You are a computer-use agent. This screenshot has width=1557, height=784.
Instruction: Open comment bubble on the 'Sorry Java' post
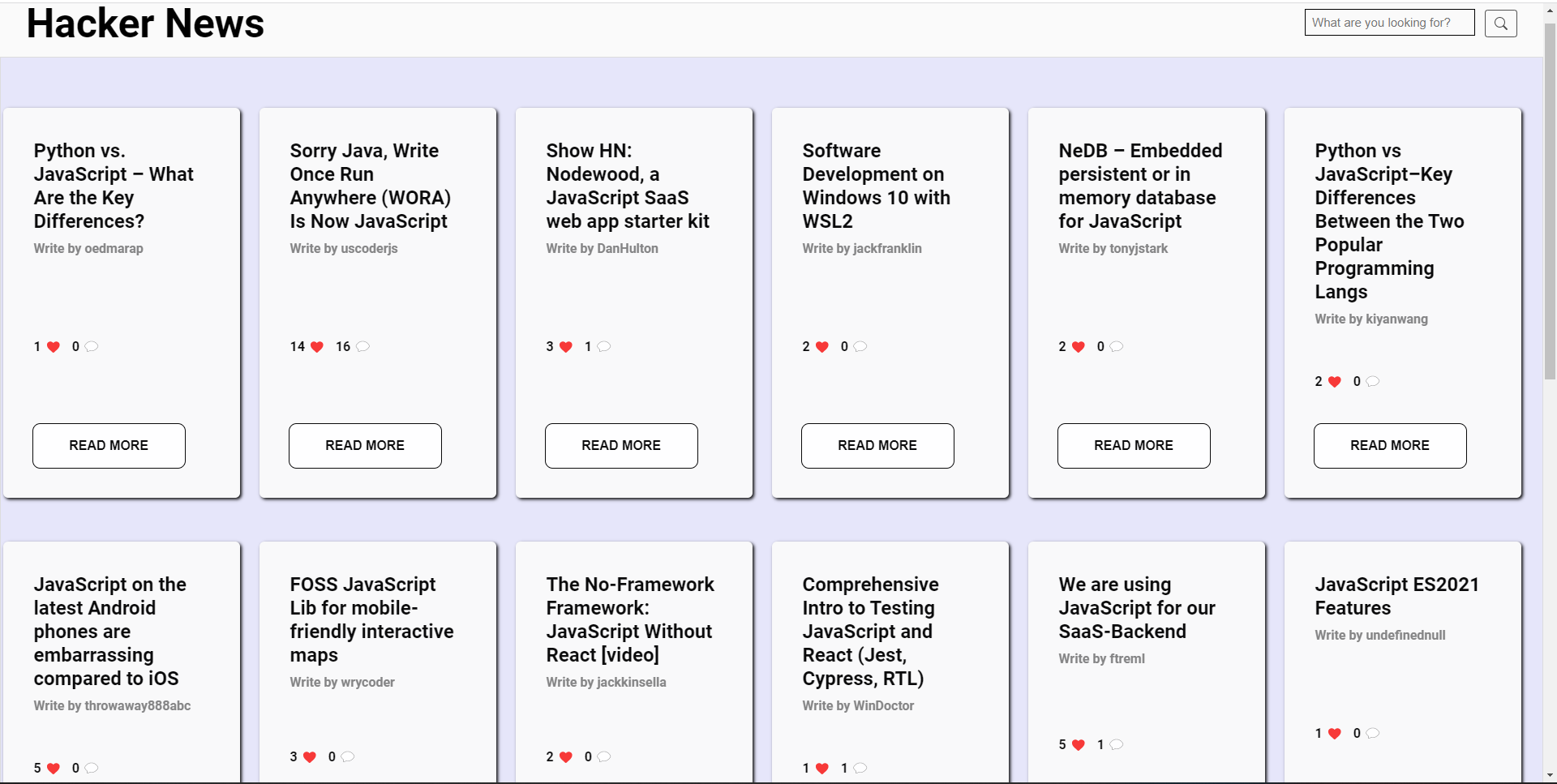point(362,346)
